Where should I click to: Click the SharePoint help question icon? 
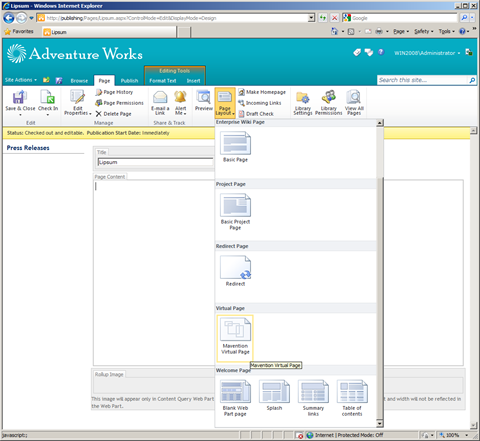[x=381, y=52]
